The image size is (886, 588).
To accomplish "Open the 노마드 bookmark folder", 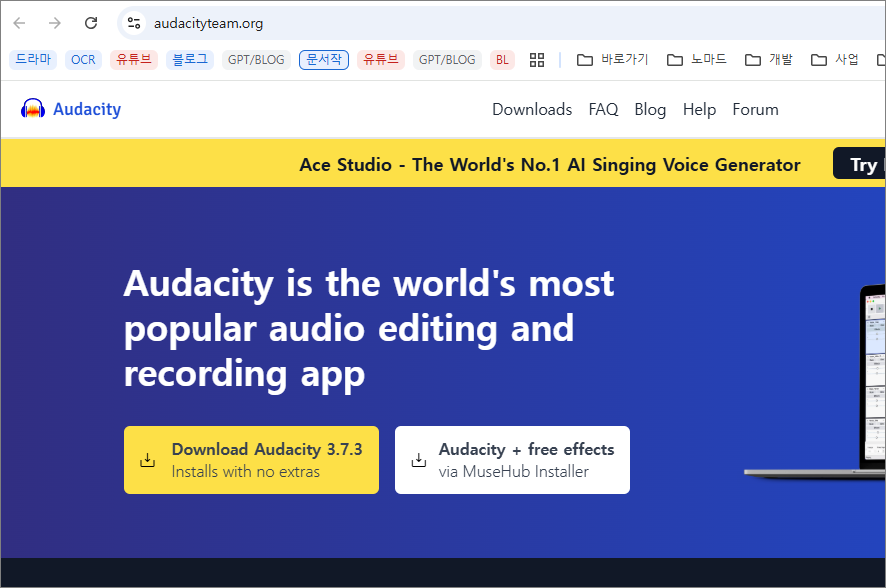I will [696, 59].
